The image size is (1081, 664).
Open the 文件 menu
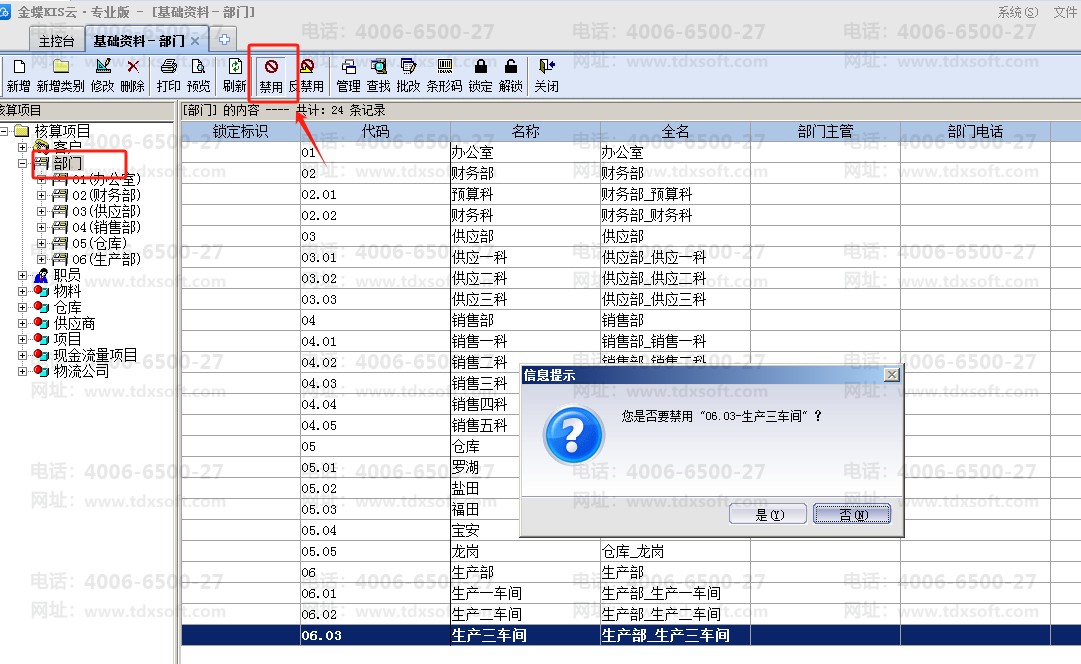click(x=1066, y=12)
